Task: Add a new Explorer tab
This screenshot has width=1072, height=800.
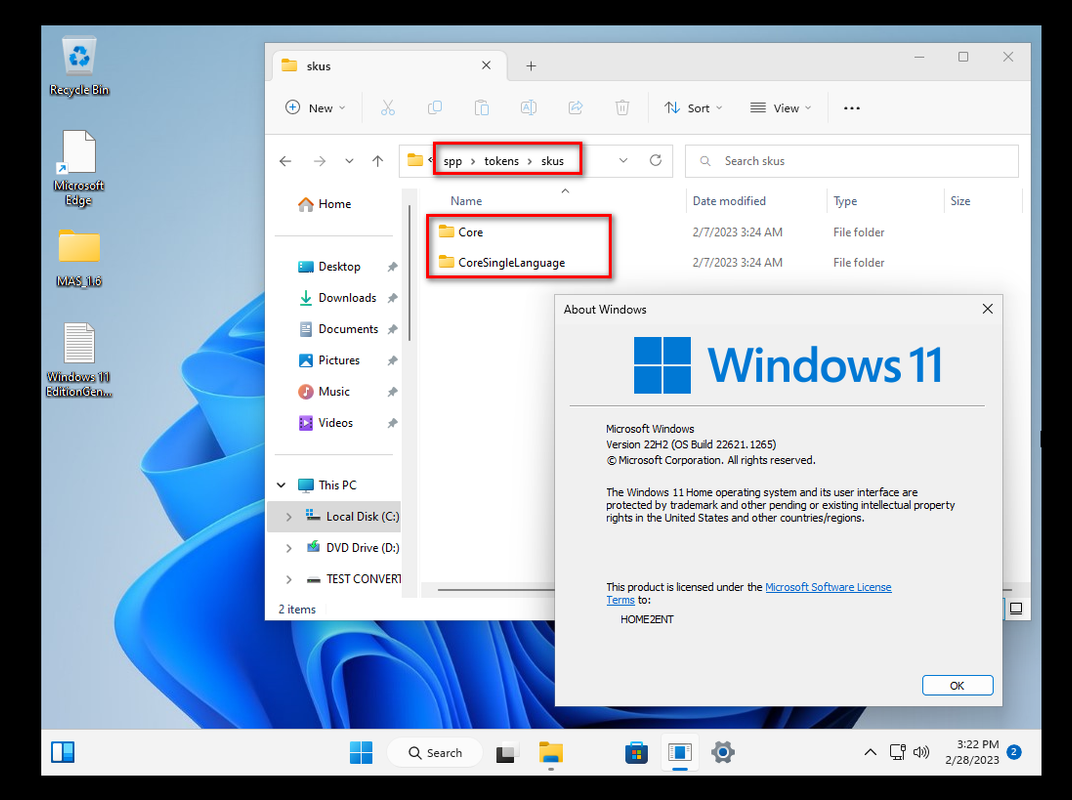Action: click(531, 66)
